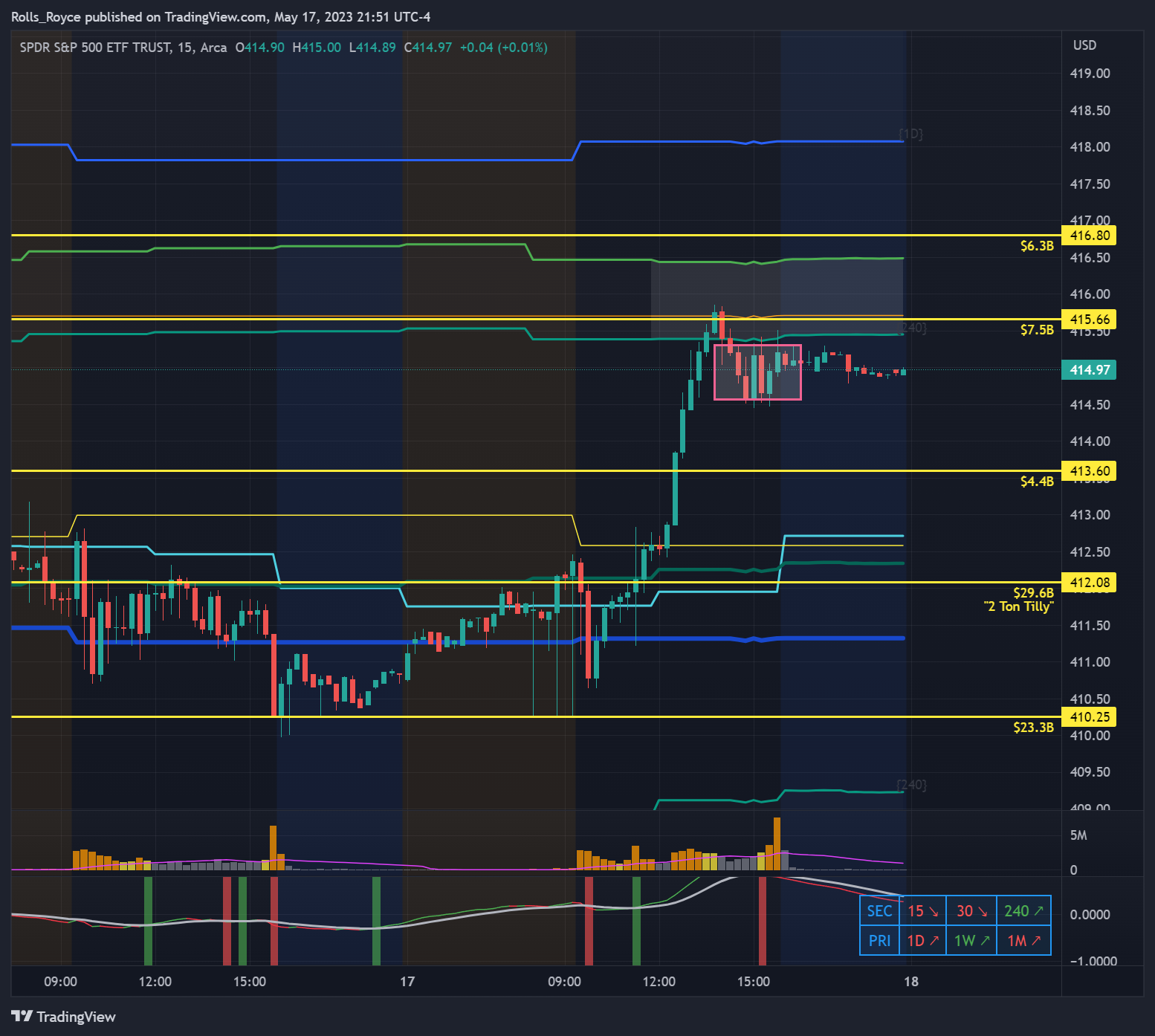Click the 1D trend cell
1155x1036 pixels.
pyautogui.click(x=922, y=941)
